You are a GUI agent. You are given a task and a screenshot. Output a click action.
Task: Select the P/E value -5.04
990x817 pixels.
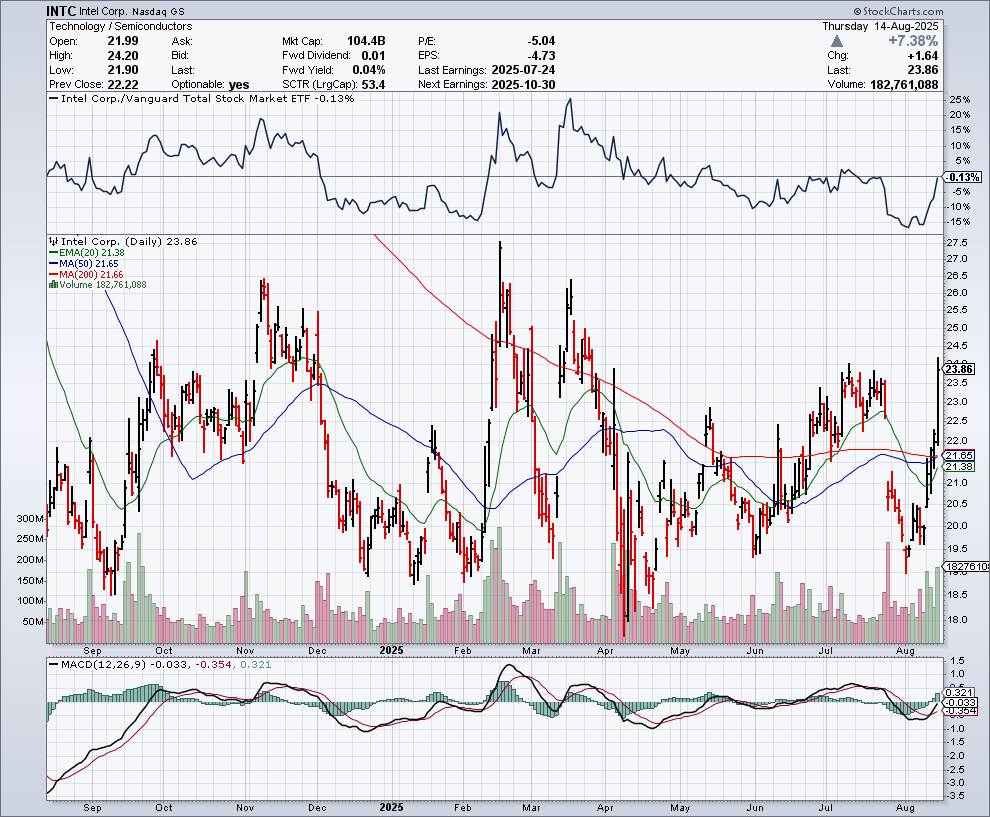(541, 41)
